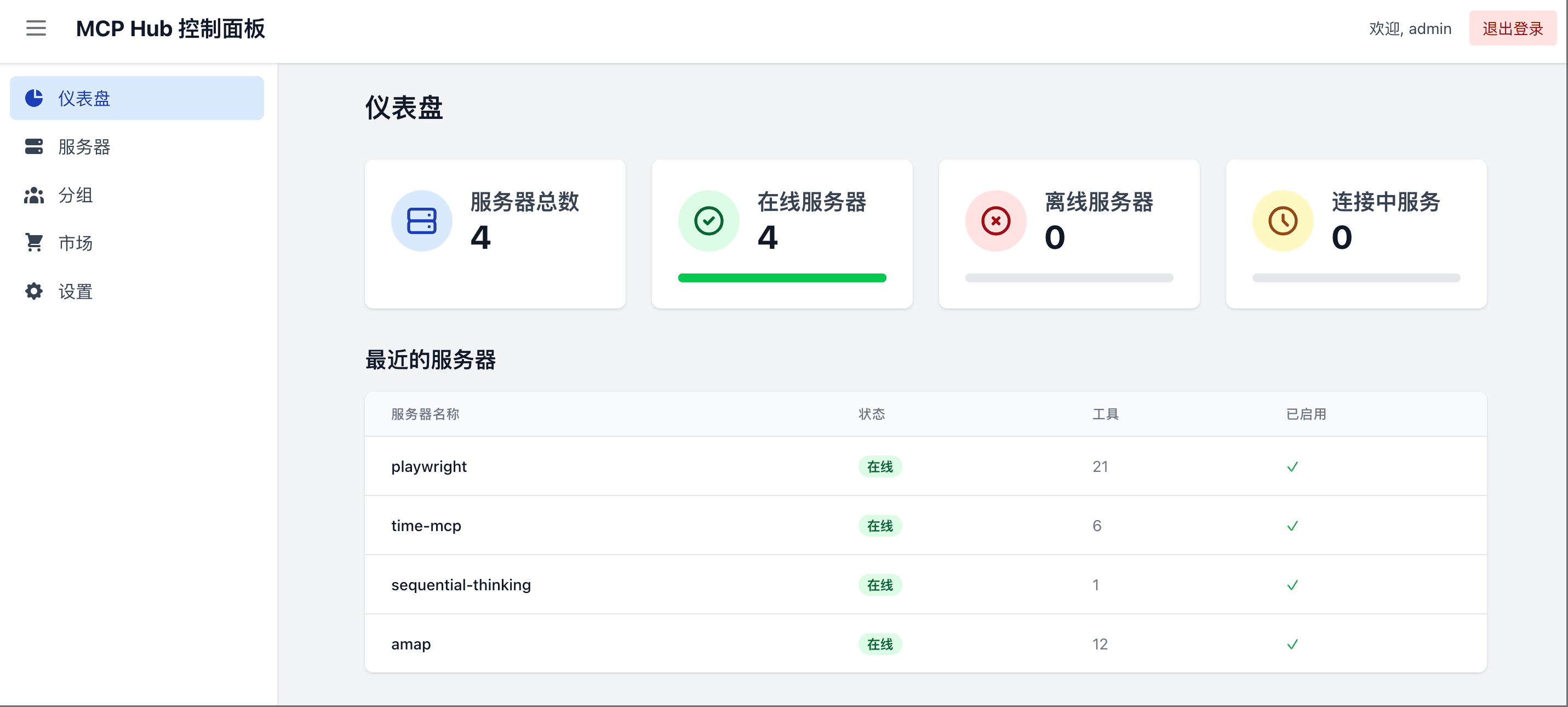Click the 在线 badge next to playwright
Image resolution: width=1568 pixels, height=707 pixels.
880,466
